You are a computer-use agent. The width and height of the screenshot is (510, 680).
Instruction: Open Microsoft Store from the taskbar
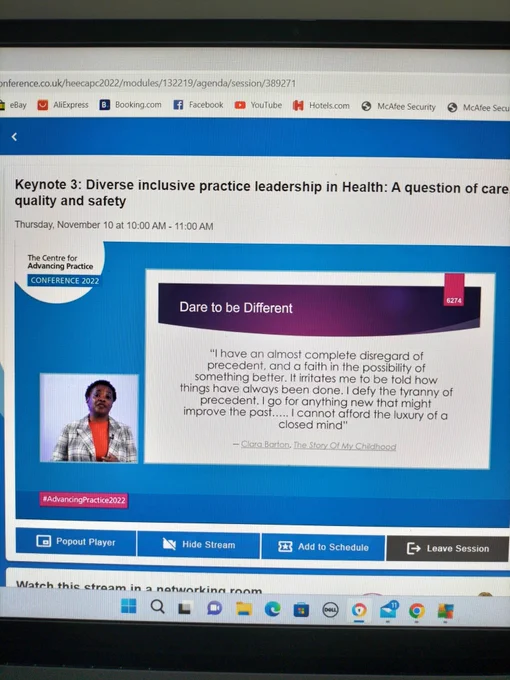(x=301, y=610)
